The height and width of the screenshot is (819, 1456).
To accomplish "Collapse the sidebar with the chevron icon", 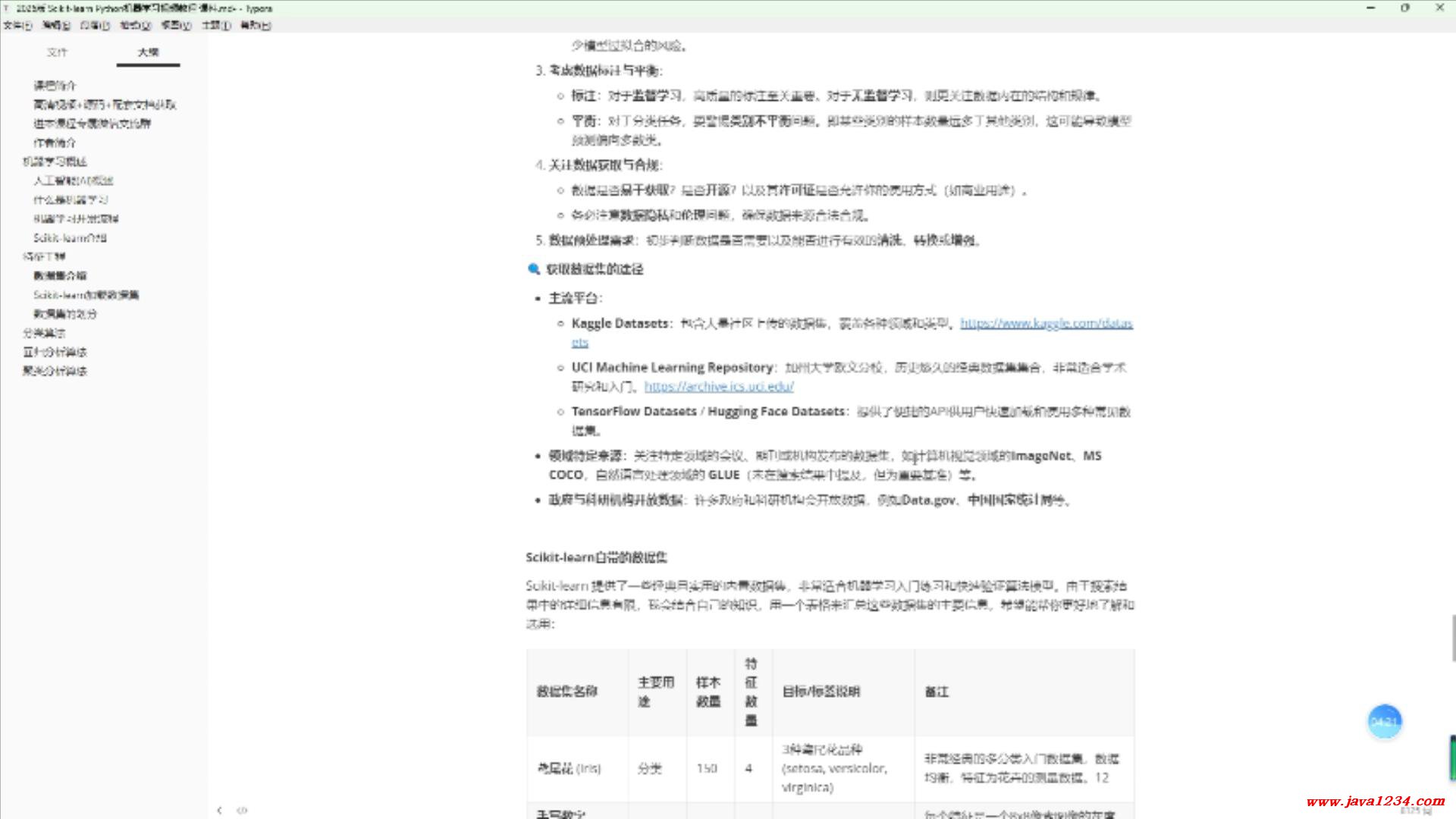I will (x=219, y=810).
